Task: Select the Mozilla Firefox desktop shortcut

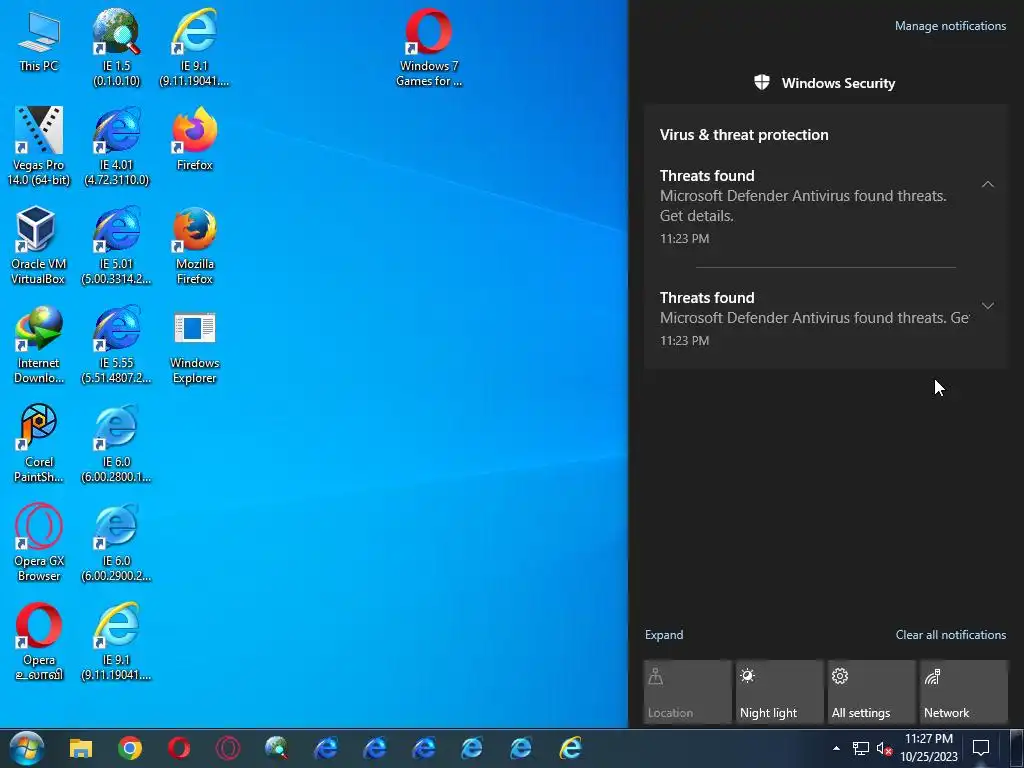Action: (x=195, y=246)
